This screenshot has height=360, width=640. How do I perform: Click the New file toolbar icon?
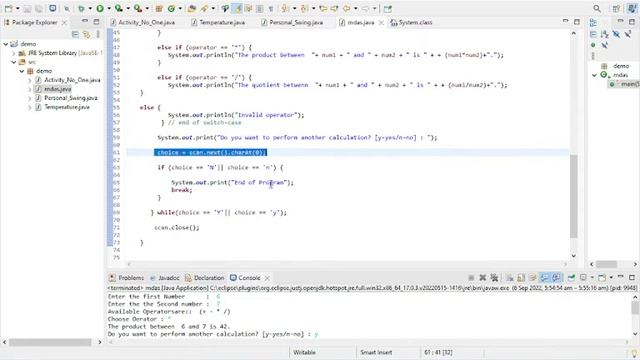[9, 8]
